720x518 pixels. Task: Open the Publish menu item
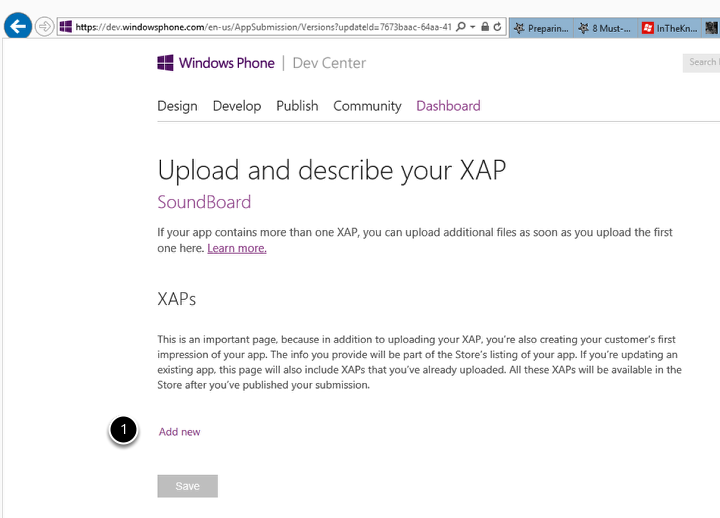(x=297, y=106)
